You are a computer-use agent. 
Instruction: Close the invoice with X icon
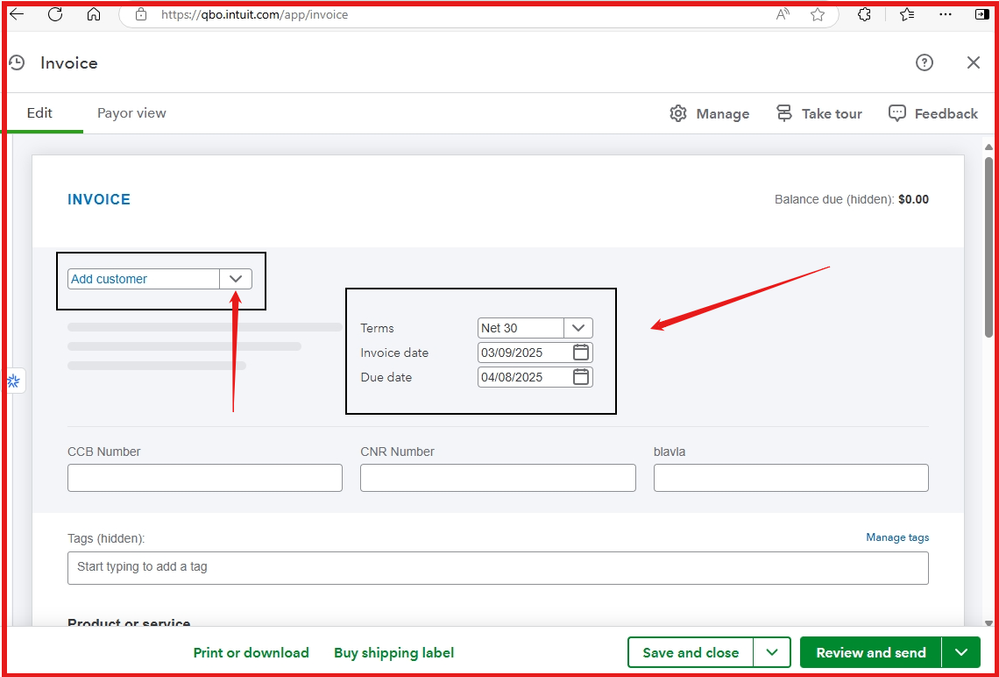pos(973,62)
